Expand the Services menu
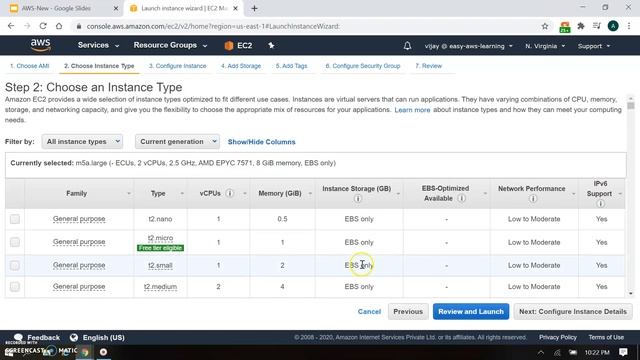Viewport: 640px width, 360px height. 98,45
